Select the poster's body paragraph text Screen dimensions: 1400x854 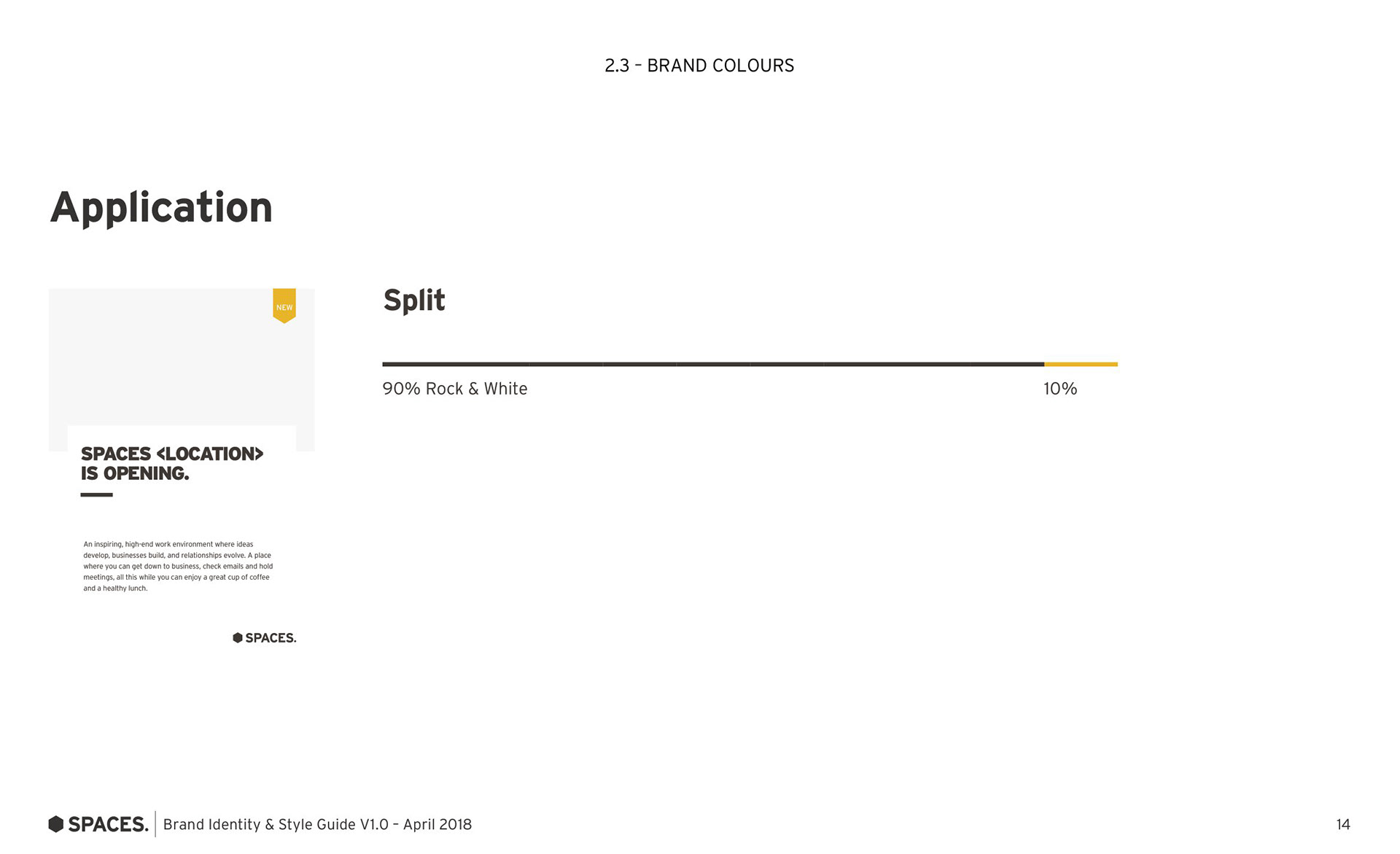178,566
